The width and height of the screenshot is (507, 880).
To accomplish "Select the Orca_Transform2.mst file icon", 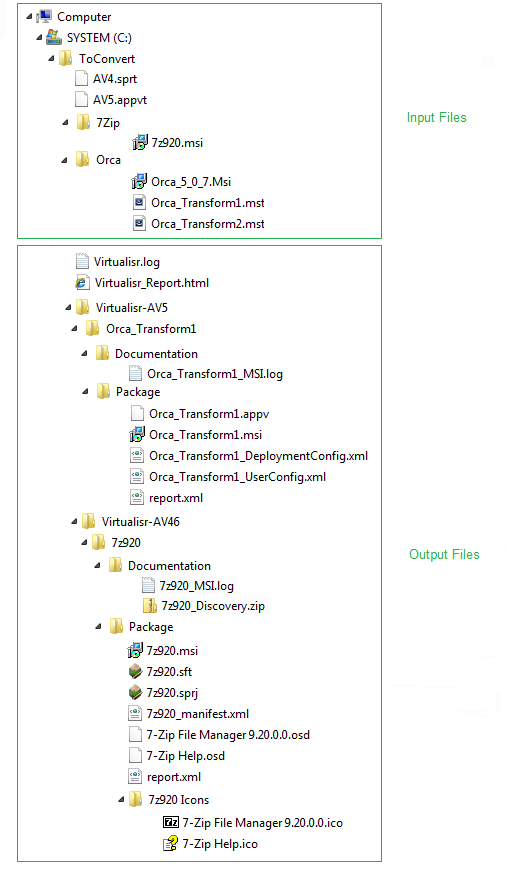I will tap(139, 223).
